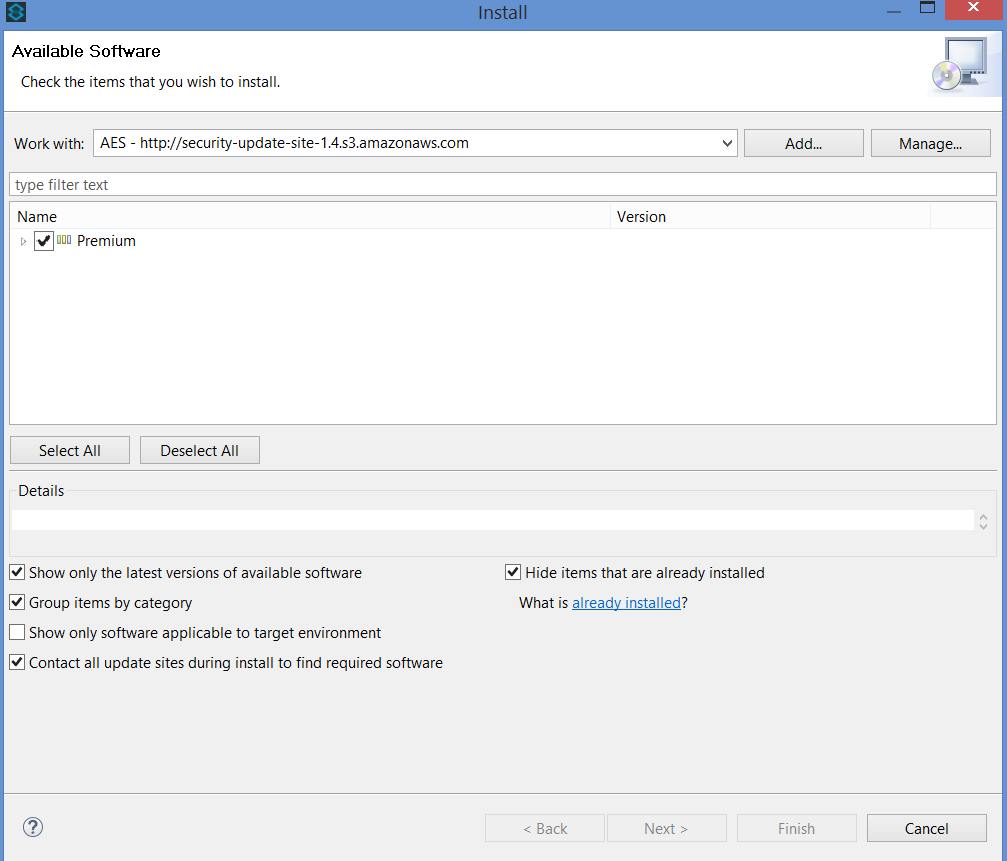The width and height of the screenshot is (1007, 861).
Task: Enable Show only software applicable to target
Action: [17, 633]
